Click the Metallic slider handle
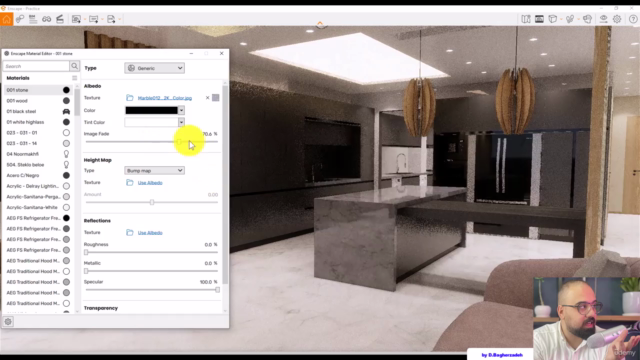 [x=86, y=271]
